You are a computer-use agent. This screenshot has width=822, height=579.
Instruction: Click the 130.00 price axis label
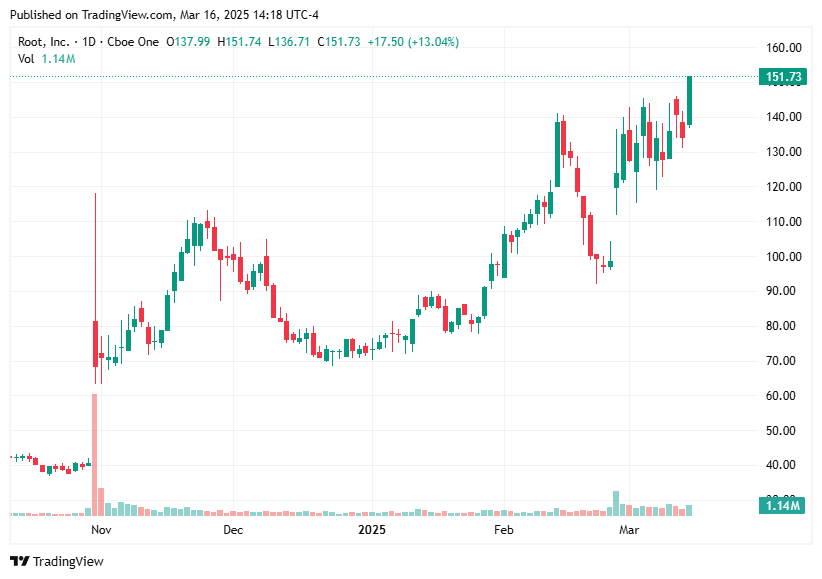784,152
